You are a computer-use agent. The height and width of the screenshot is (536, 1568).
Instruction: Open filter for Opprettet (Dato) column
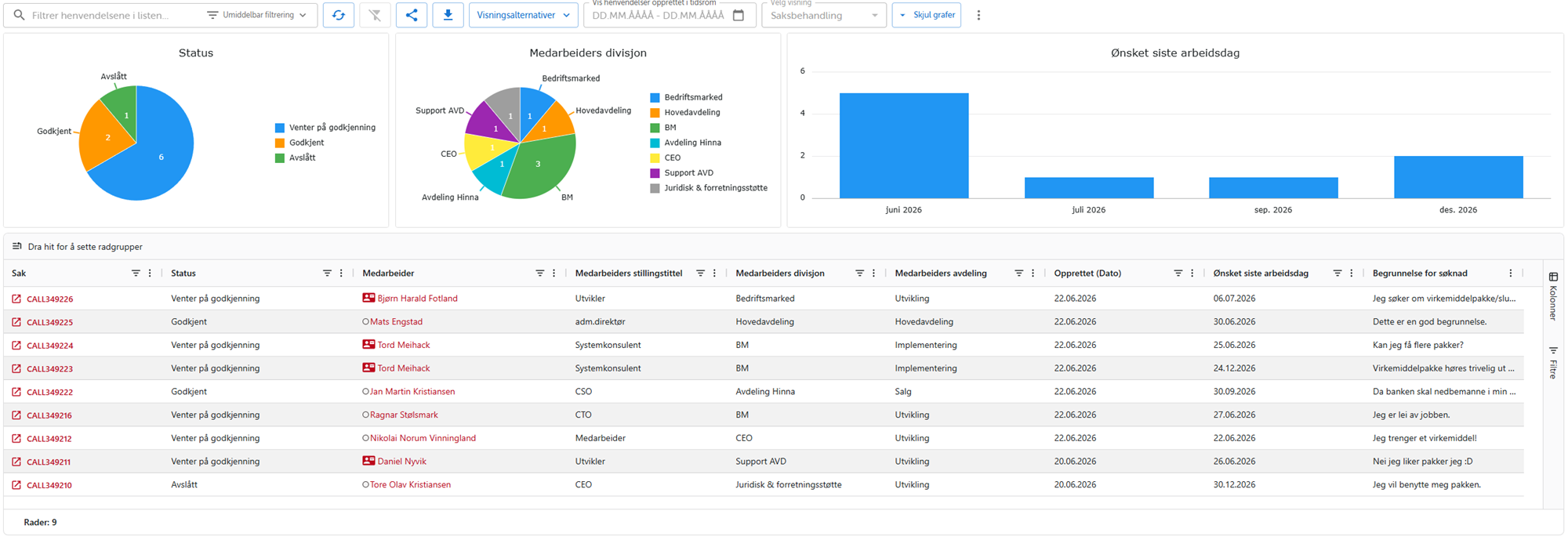click(1178, 273)
